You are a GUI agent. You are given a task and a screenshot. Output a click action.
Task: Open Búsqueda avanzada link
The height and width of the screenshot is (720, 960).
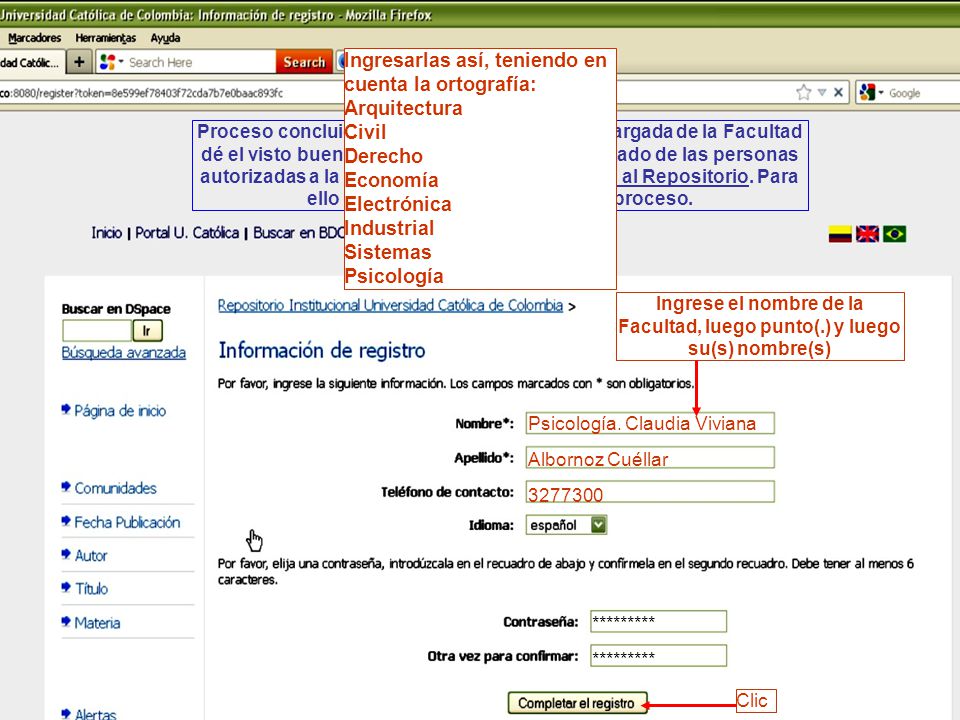(x=124, y=353)
